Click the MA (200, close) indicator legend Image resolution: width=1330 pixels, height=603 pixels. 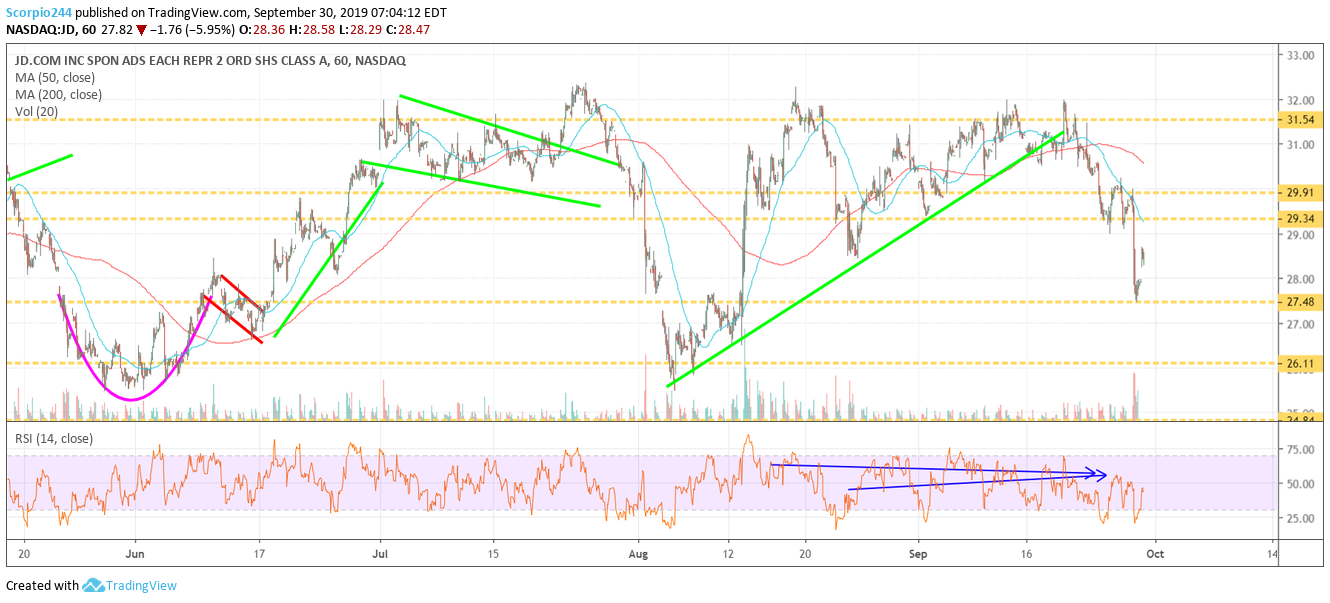coord(58,95)
